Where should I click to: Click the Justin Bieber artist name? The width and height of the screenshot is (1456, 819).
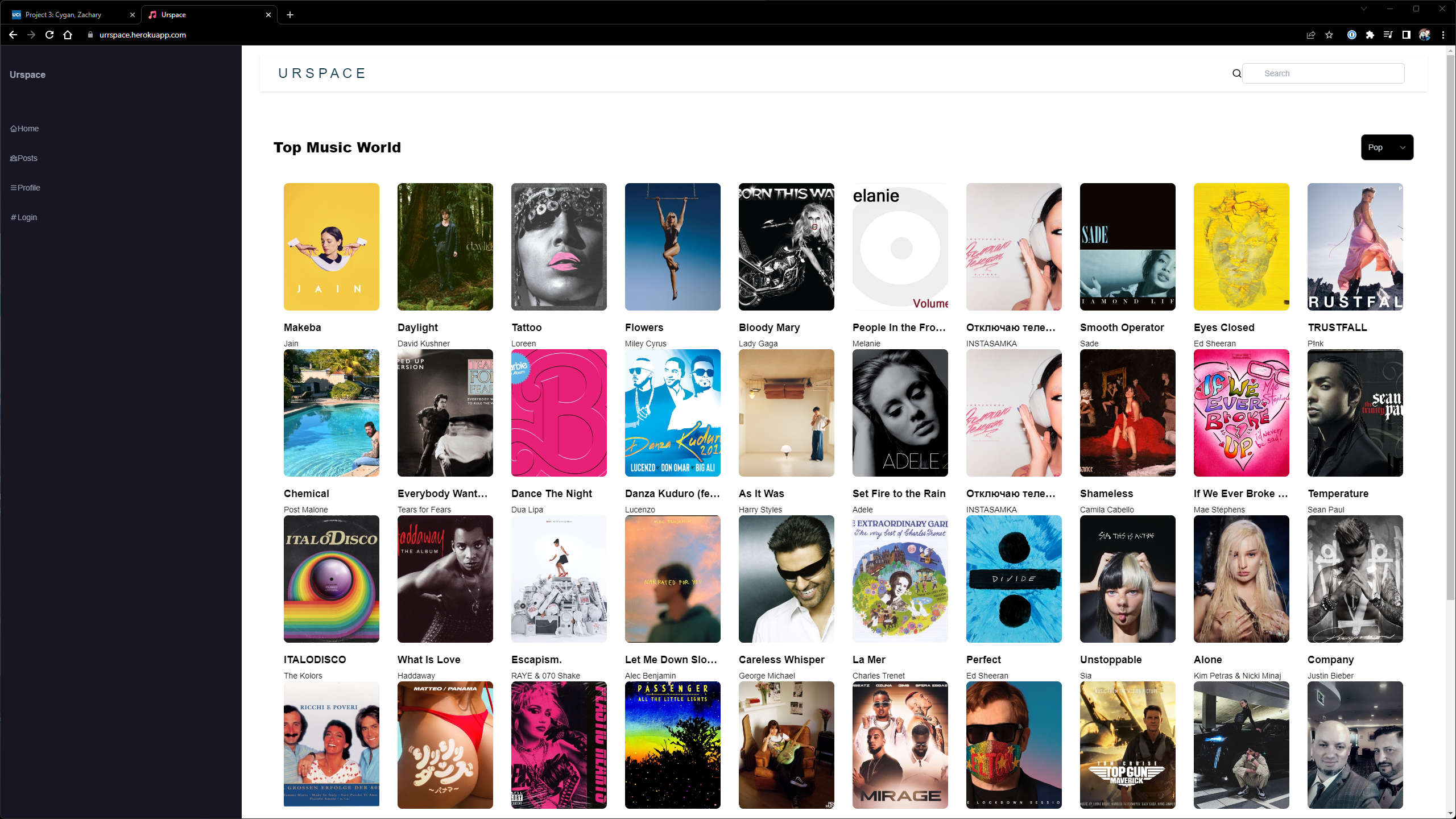coord(1331,676)
